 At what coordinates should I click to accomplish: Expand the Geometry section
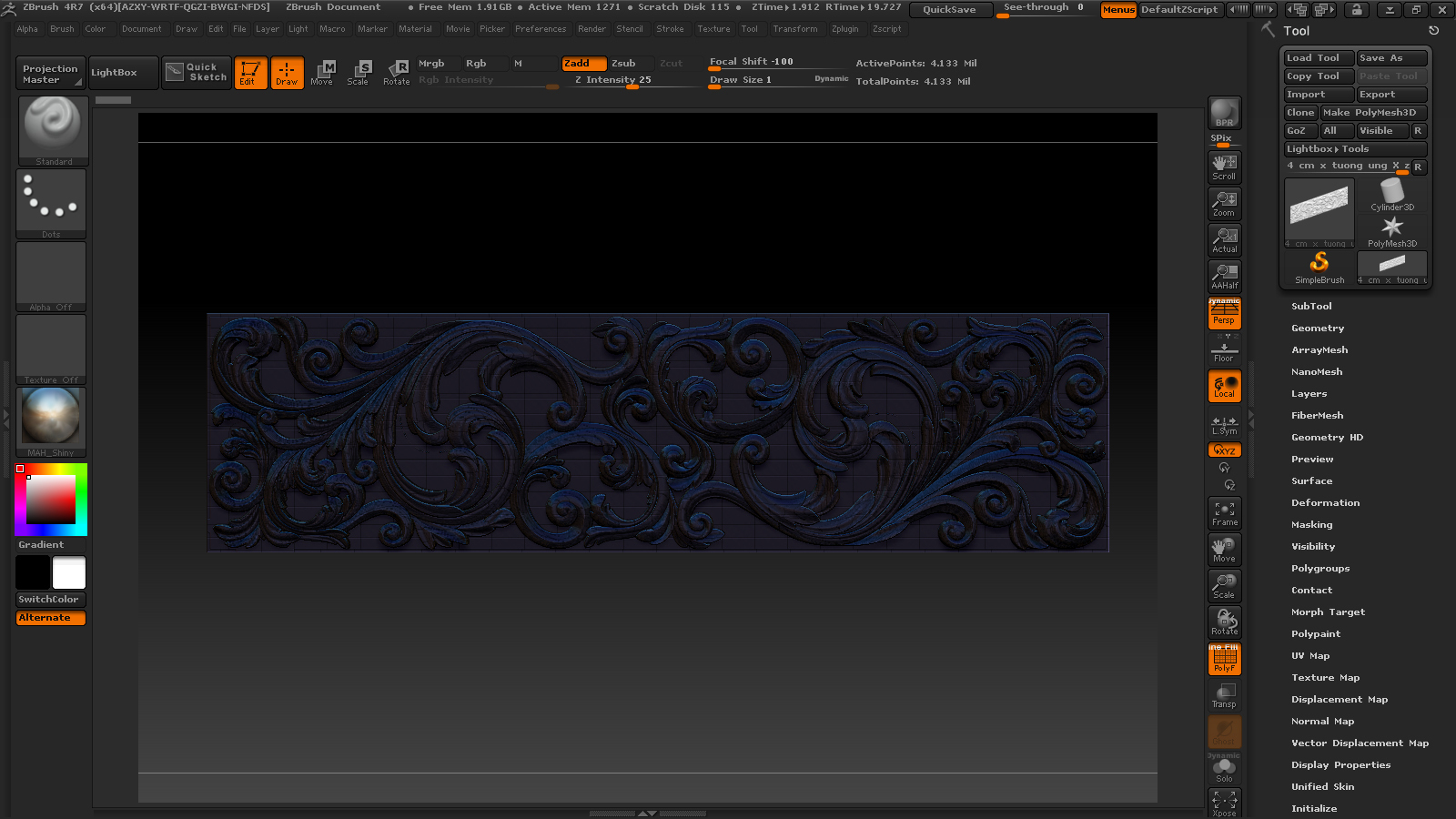pos(1317,329)
